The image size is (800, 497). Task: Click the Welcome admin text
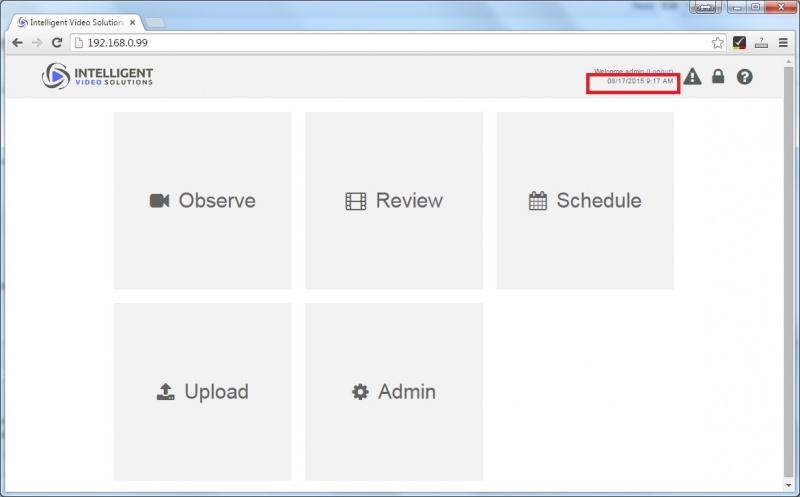pos(619,71)
